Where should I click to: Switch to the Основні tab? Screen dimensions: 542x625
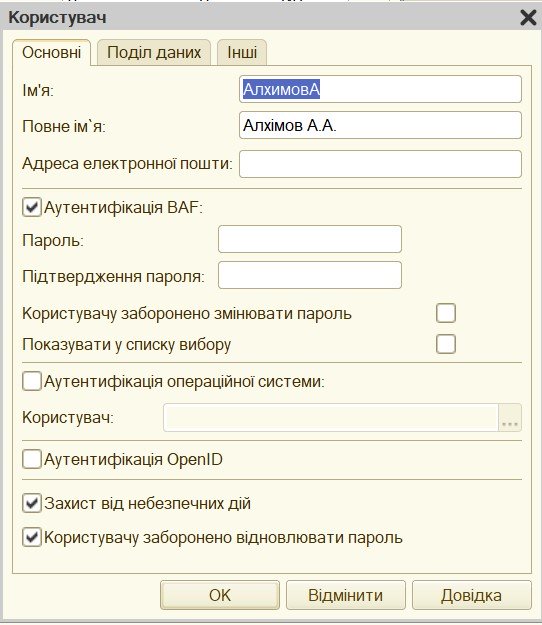pyautogui.click(x=51, y=52)
